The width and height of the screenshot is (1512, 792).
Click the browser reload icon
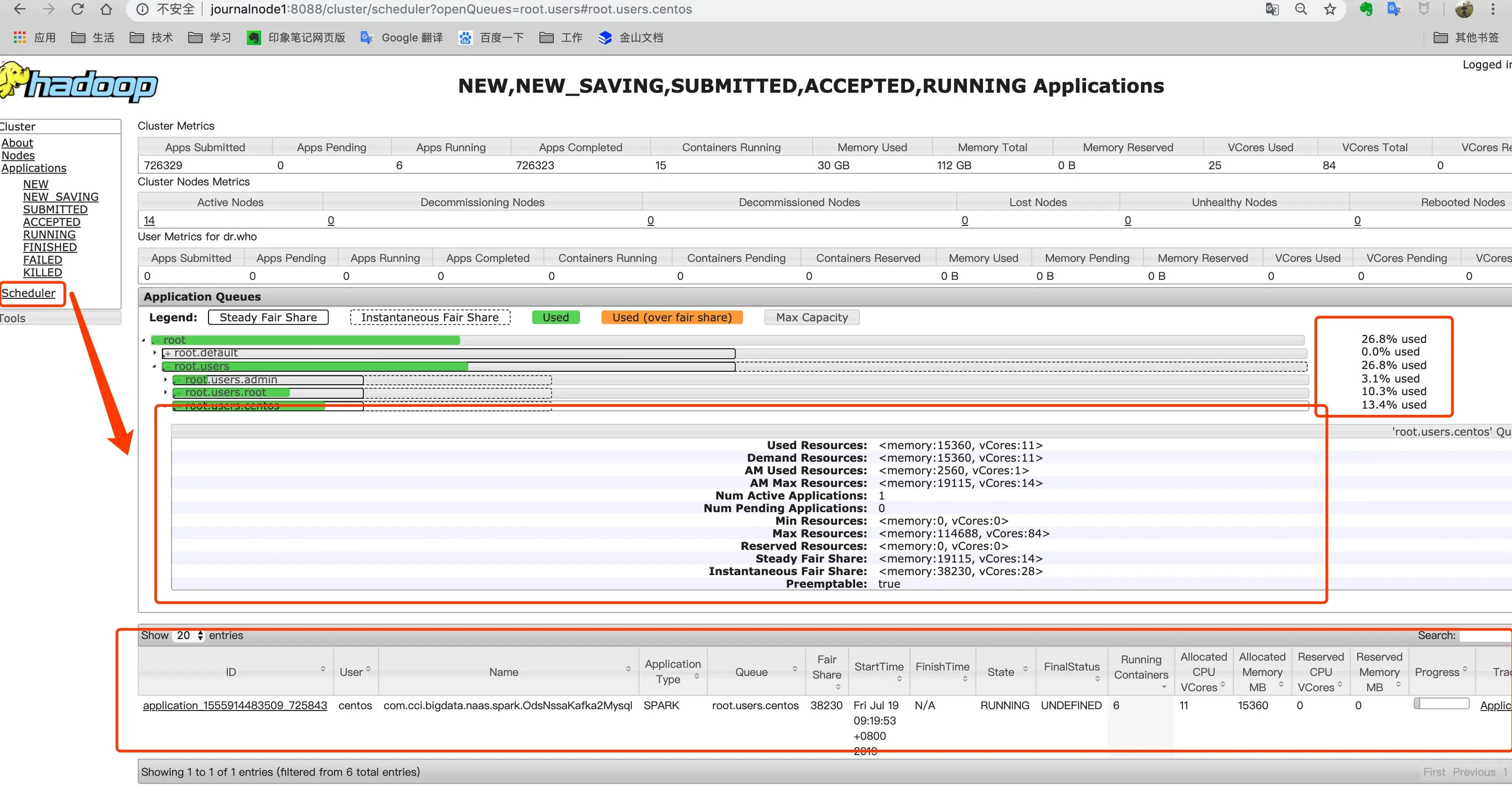pyautogui.click(x=77, y=9)
